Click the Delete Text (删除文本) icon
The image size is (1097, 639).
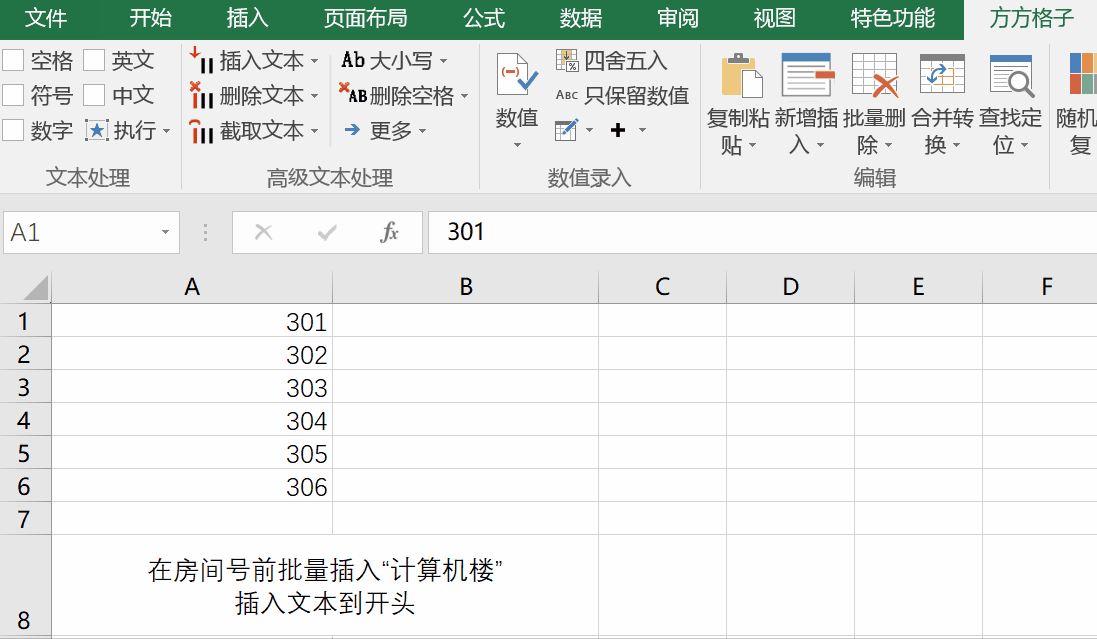tap(201, 95)
